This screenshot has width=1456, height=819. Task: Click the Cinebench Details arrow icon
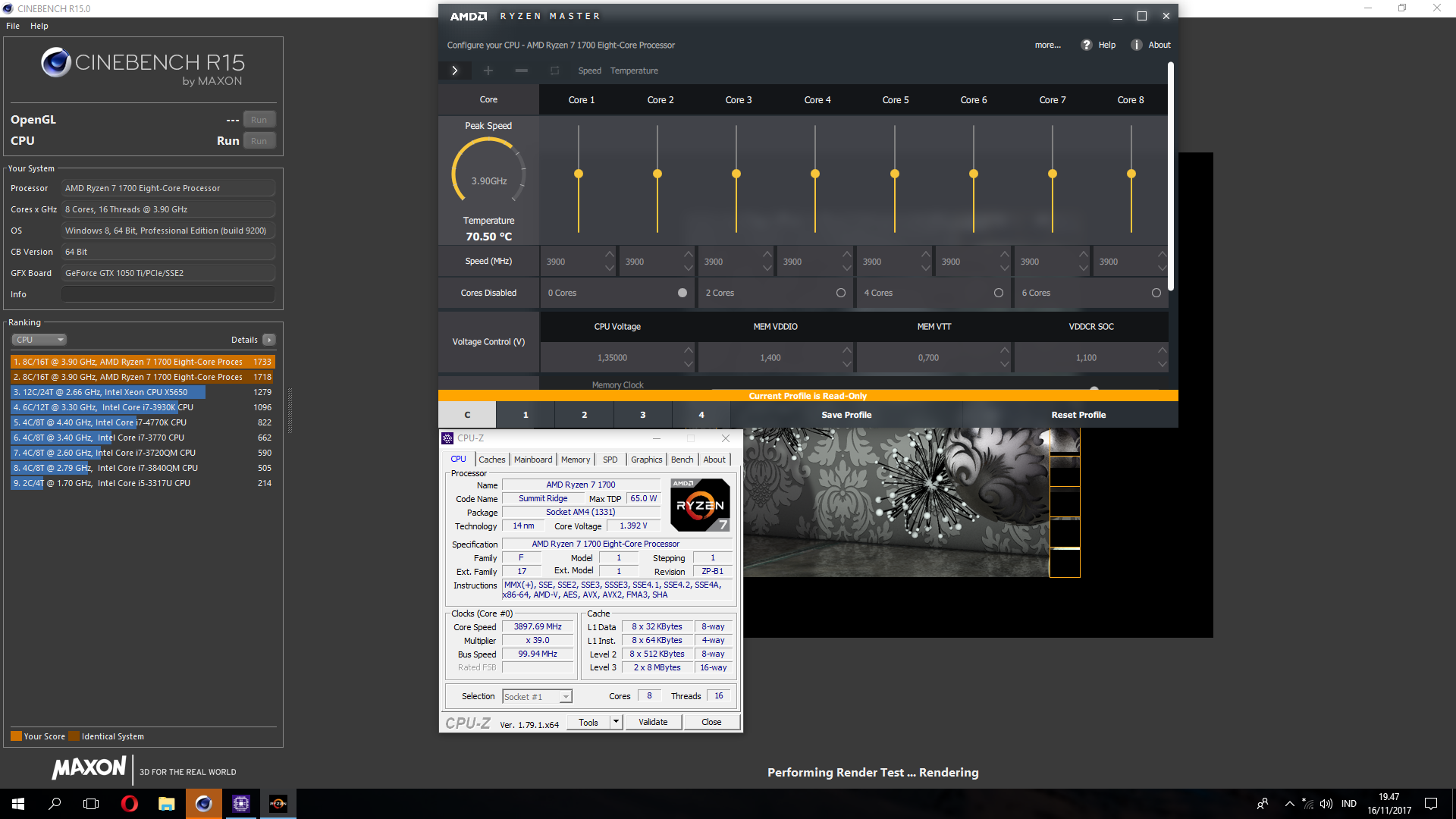269,340
